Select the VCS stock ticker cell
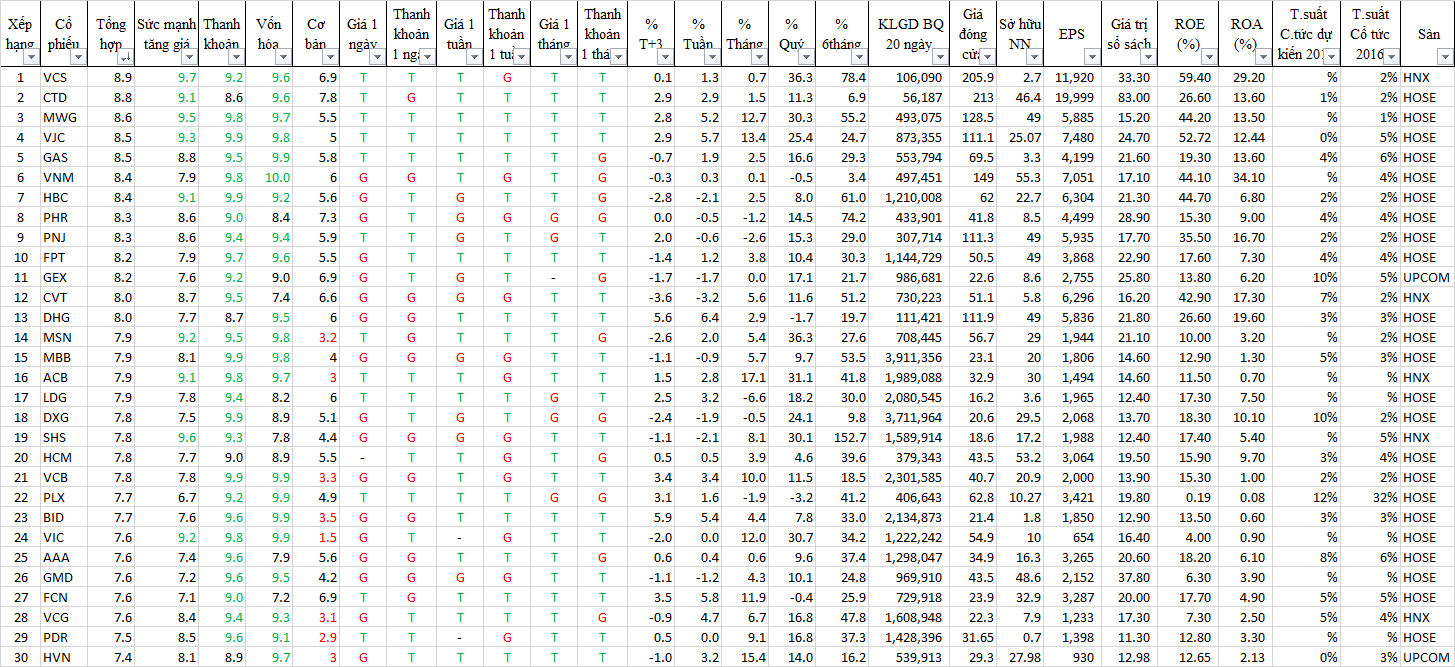The height and width of the screenshot is (667, 1455). (x=65, y=77)
